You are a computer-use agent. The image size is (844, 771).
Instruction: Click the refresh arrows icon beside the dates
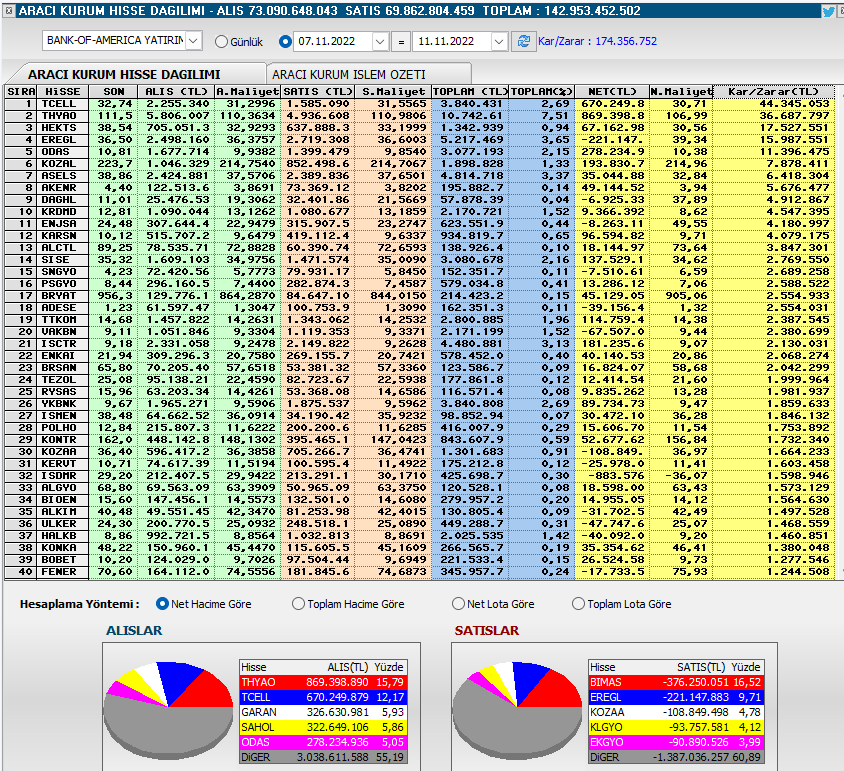[x=524, y=41]
